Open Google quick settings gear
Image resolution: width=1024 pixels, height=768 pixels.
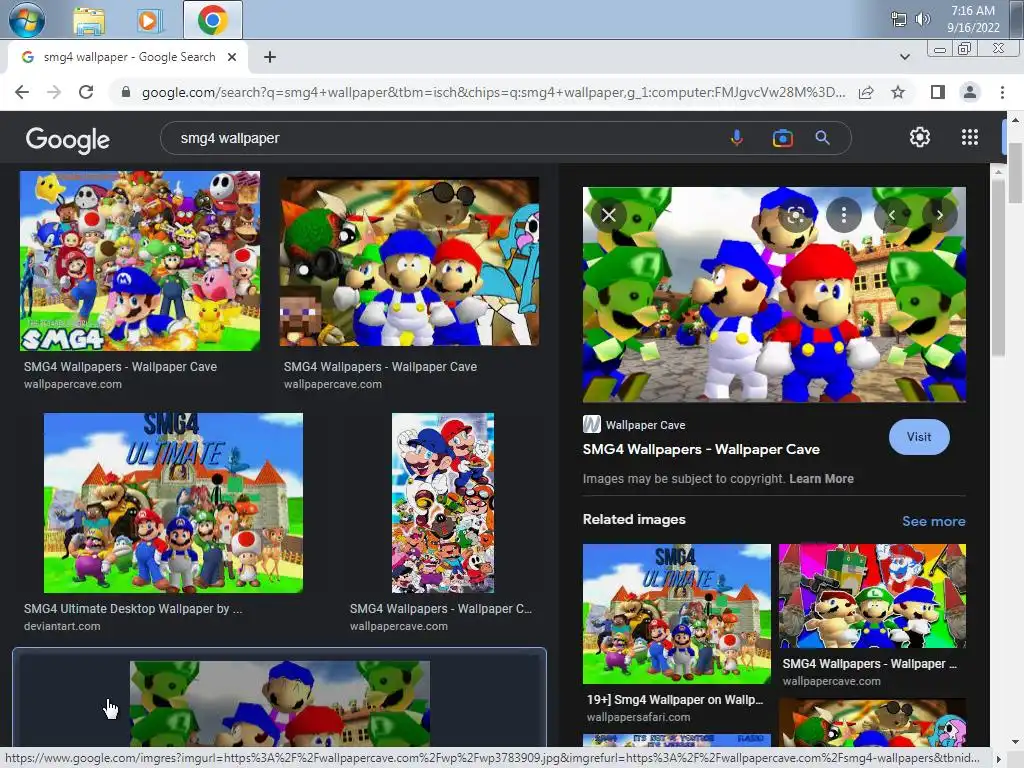[x=920, y=137]
